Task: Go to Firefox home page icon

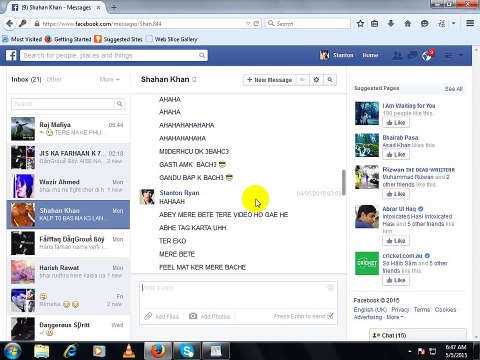Action: (x=408, y=24)
